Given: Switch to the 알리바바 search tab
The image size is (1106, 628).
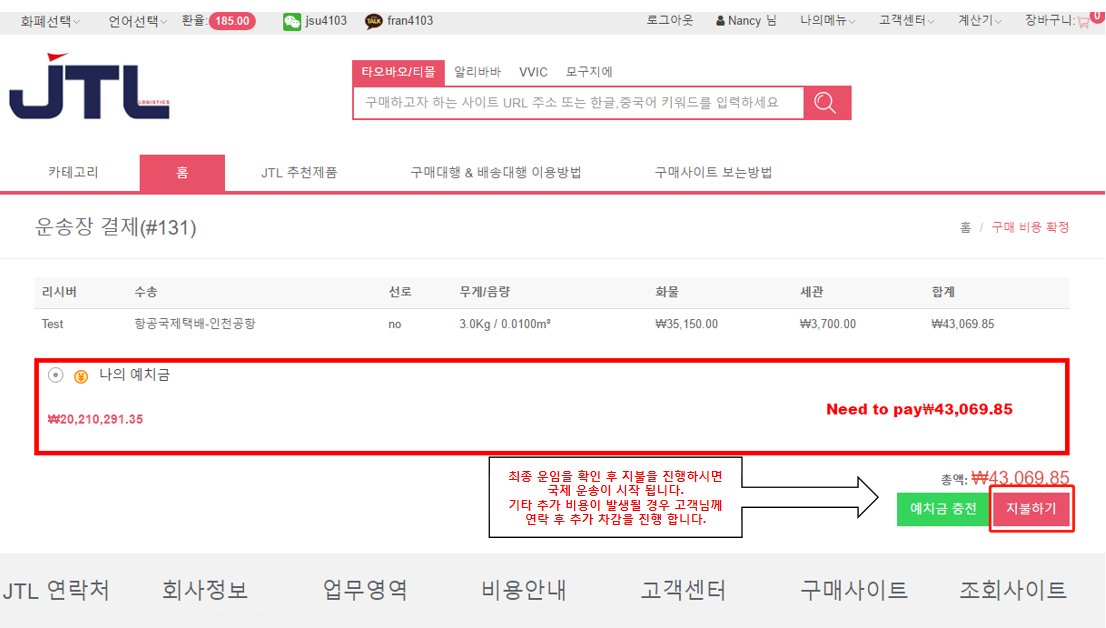Looking at the screenshot, I should point(476,72).
